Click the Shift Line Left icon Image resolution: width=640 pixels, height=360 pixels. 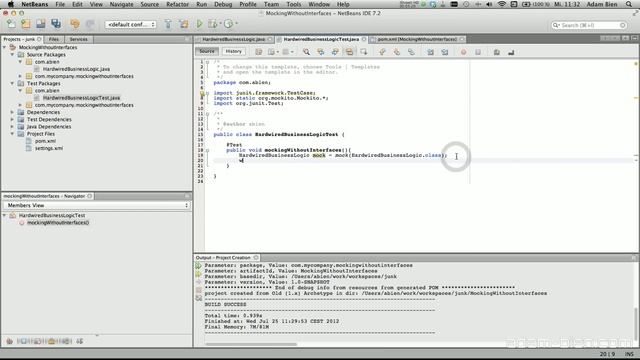(x=431, y=52)
